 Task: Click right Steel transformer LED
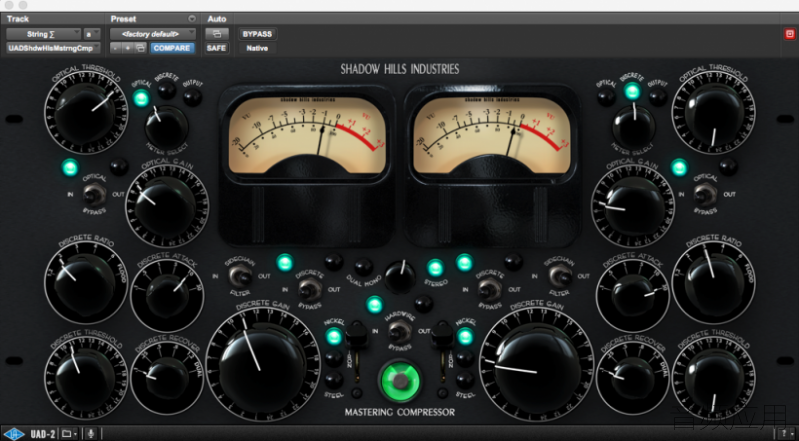465,380
